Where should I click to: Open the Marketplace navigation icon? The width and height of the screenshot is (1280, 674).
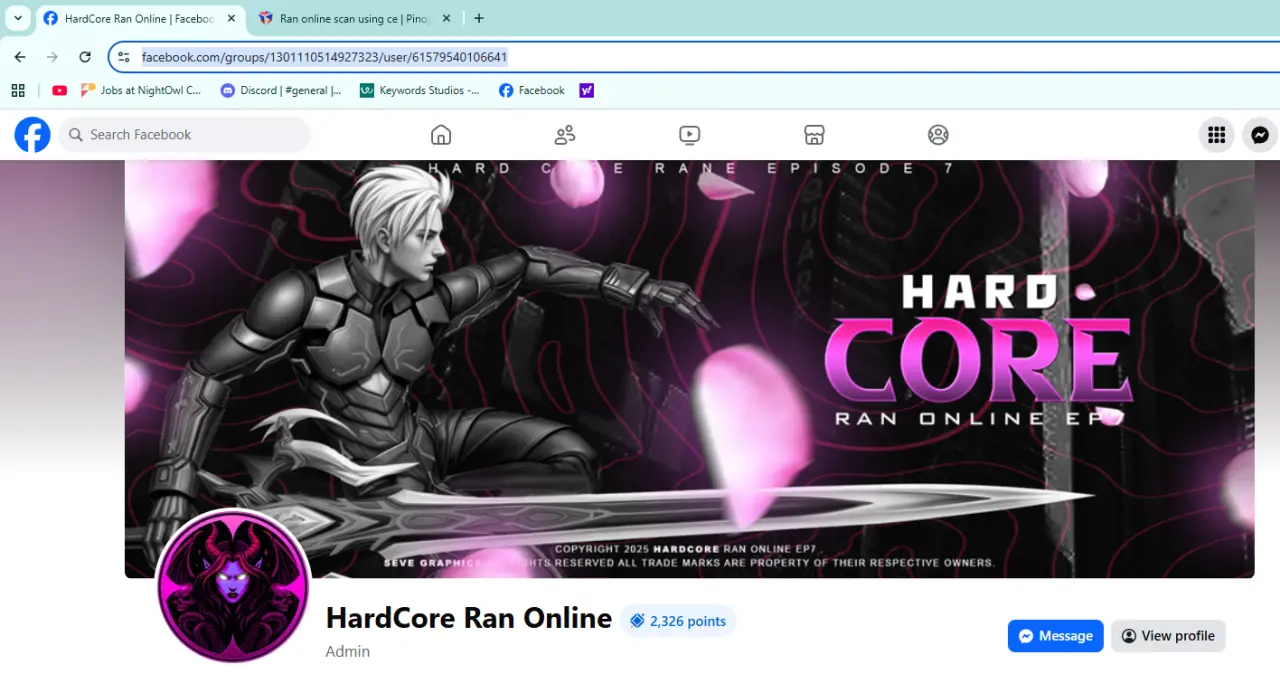click(814, 135)
